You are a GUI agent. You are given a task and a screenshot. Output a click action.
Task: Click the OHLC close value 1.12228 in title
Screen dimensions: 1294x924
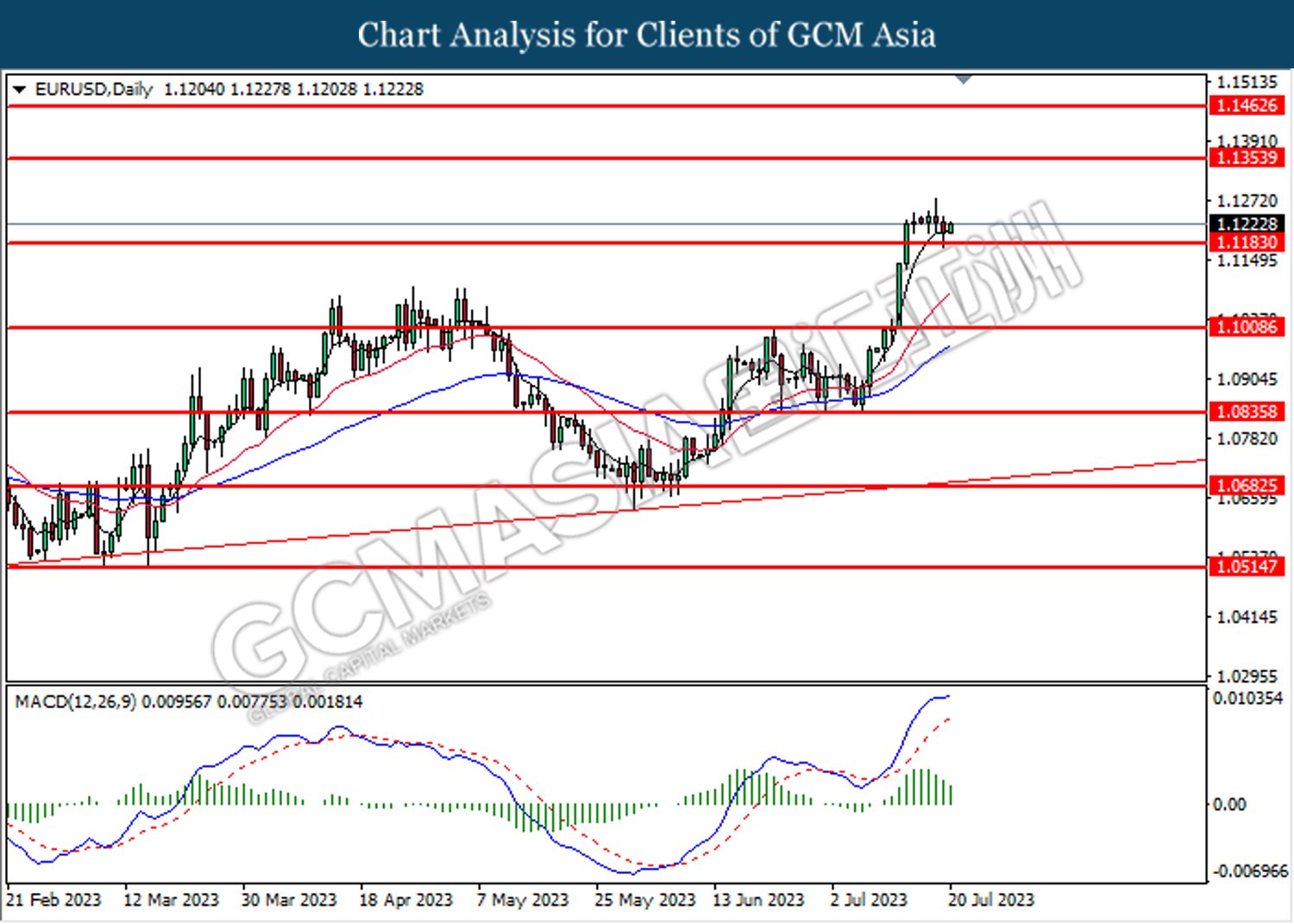393,90
